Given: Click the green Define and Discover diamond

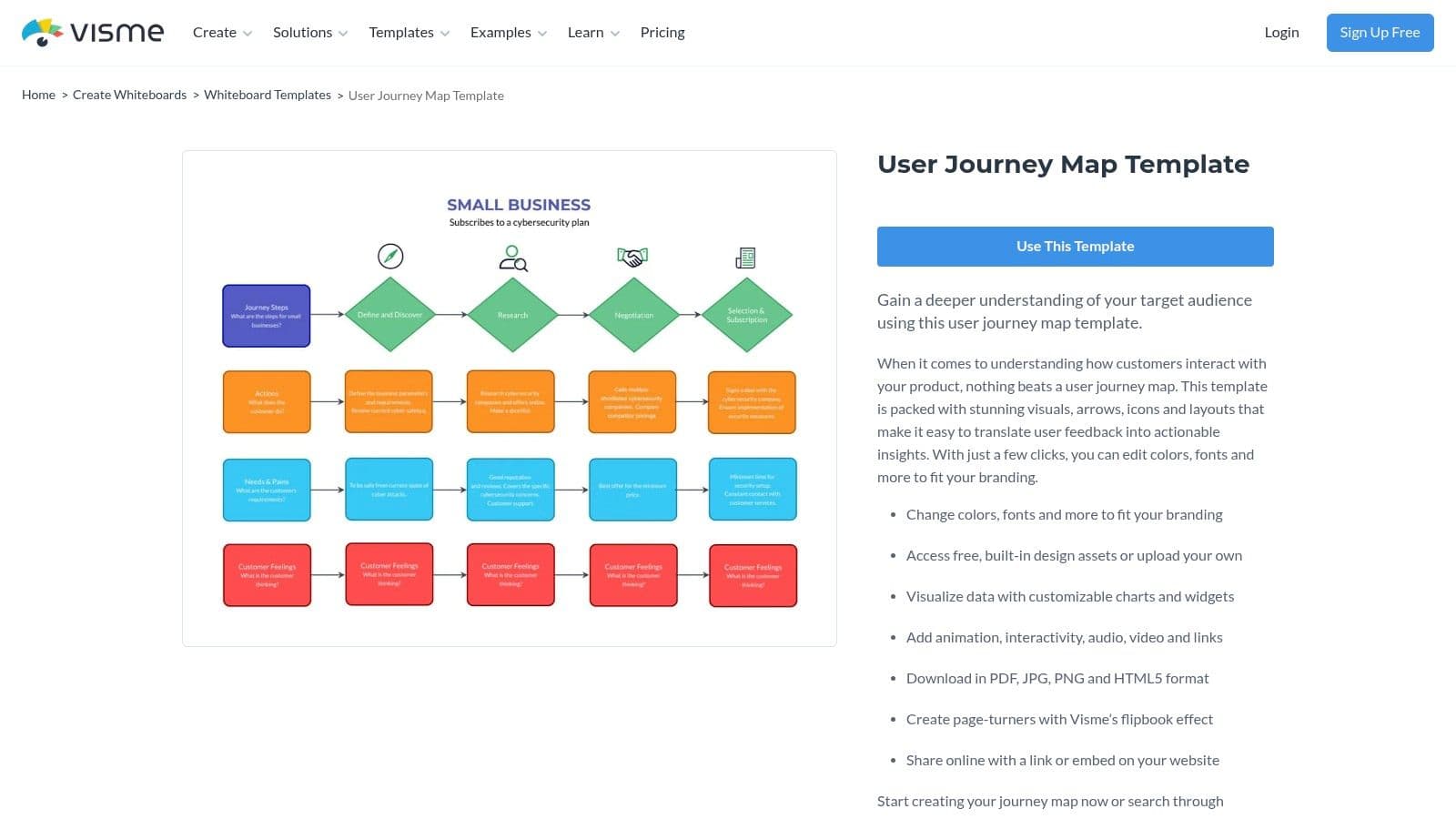Looking at the screenshot, I should [x=389, y=315].
